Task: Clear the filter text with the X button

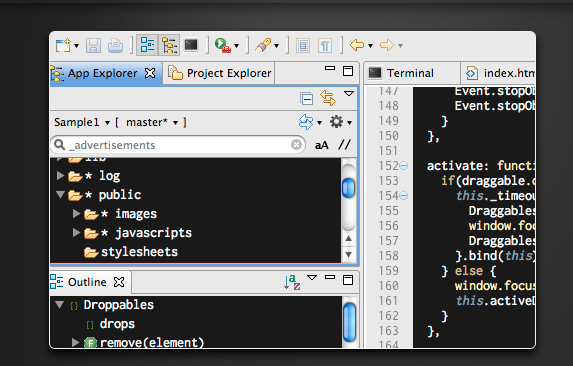Action: pos(296,145)
